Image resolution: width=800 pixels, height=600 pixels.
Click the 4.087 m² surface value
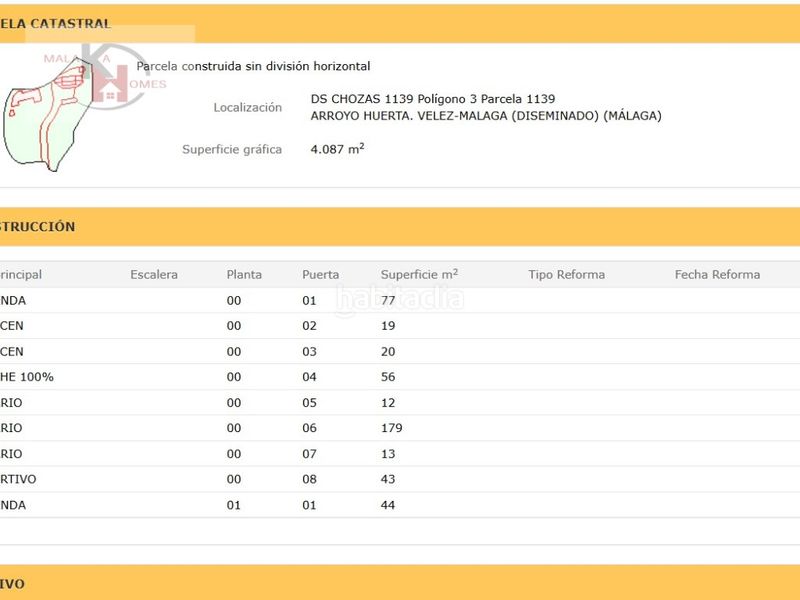(337, 149)
